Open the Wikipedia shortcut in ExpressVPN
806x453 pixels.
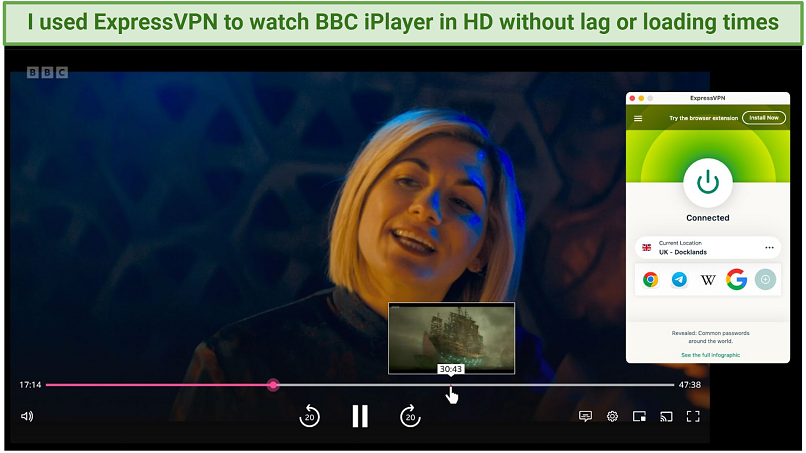[708, 280]
